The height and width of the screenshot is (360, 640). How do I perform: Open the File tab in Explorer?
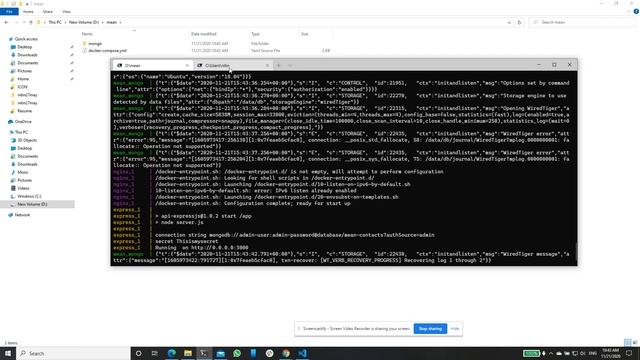click(9, 11)
